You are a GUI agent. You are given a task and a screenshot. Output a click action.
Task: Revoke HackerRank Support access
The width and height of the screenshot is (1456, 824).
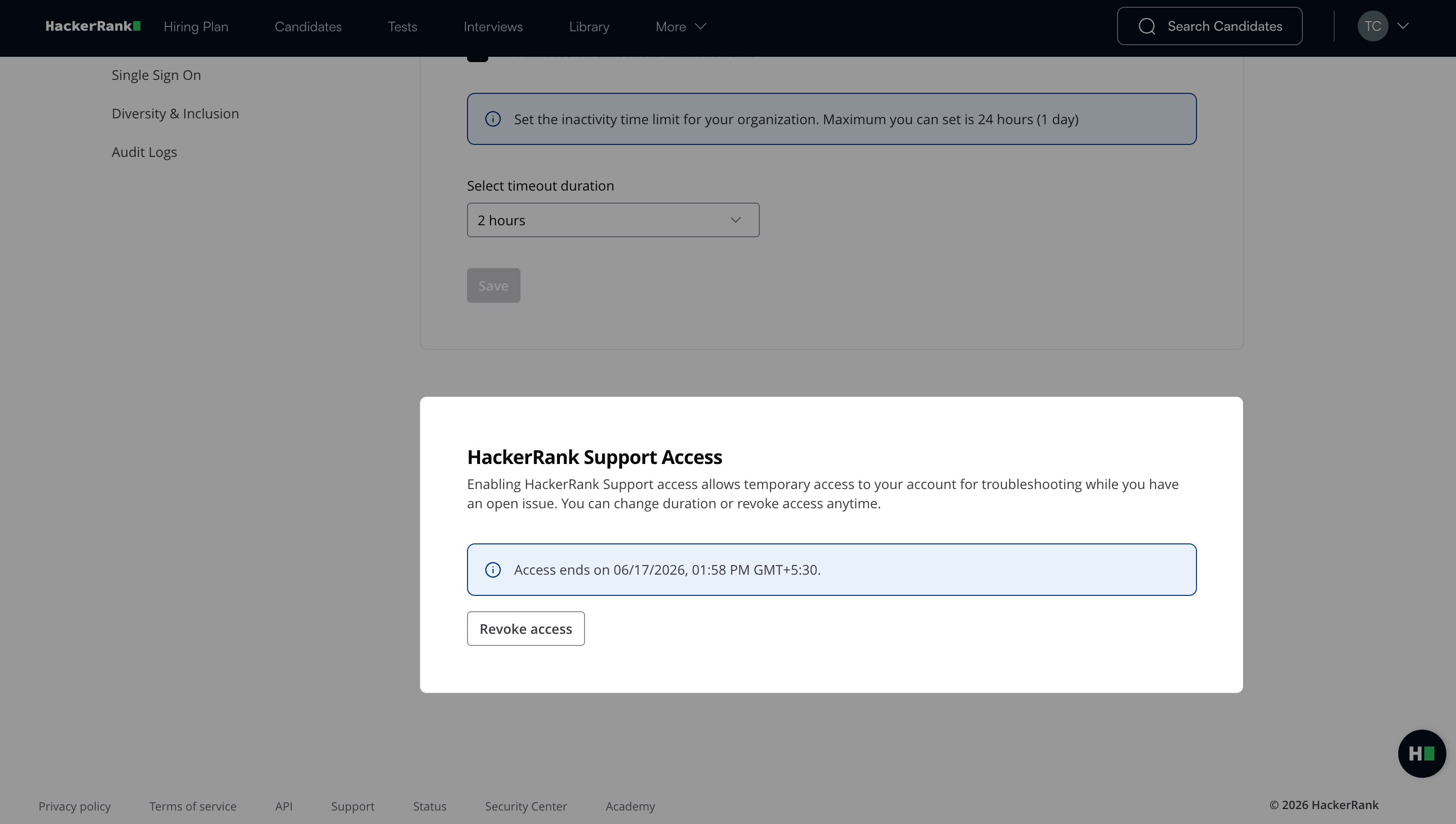tap(525, 628)
